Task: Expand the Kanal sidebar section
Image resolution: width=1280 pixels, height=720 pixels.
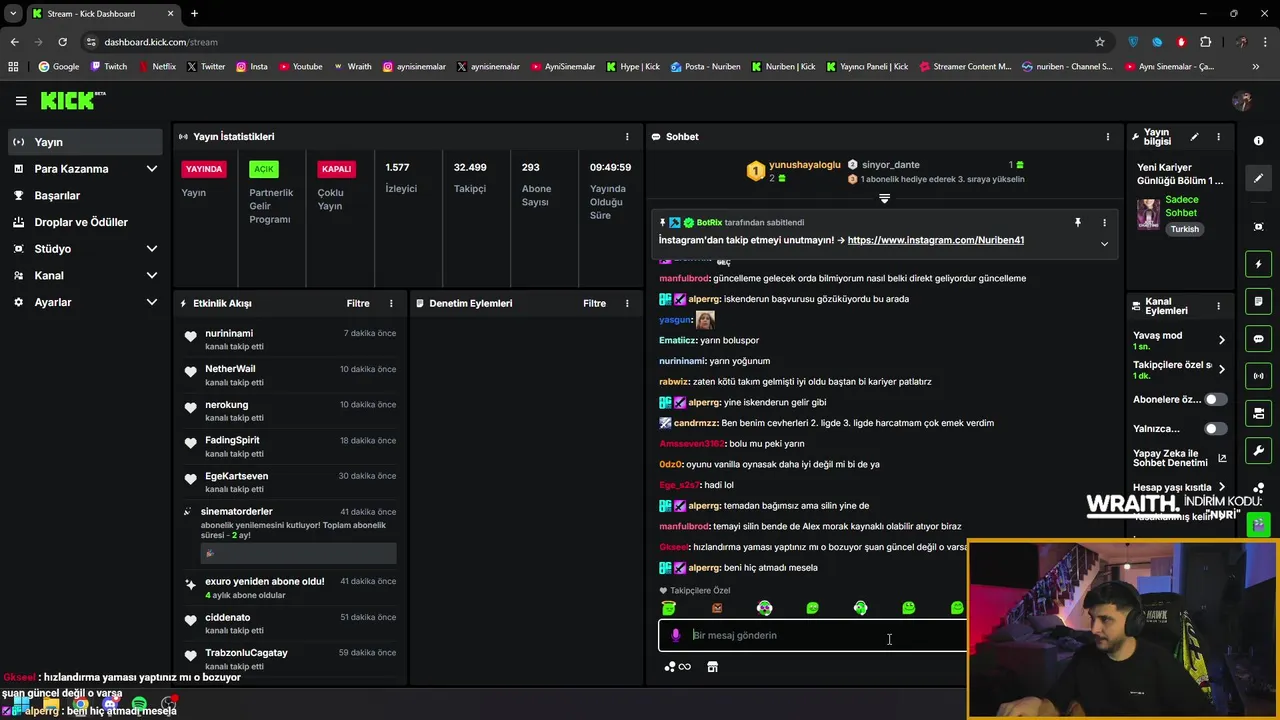Action: 151,275
